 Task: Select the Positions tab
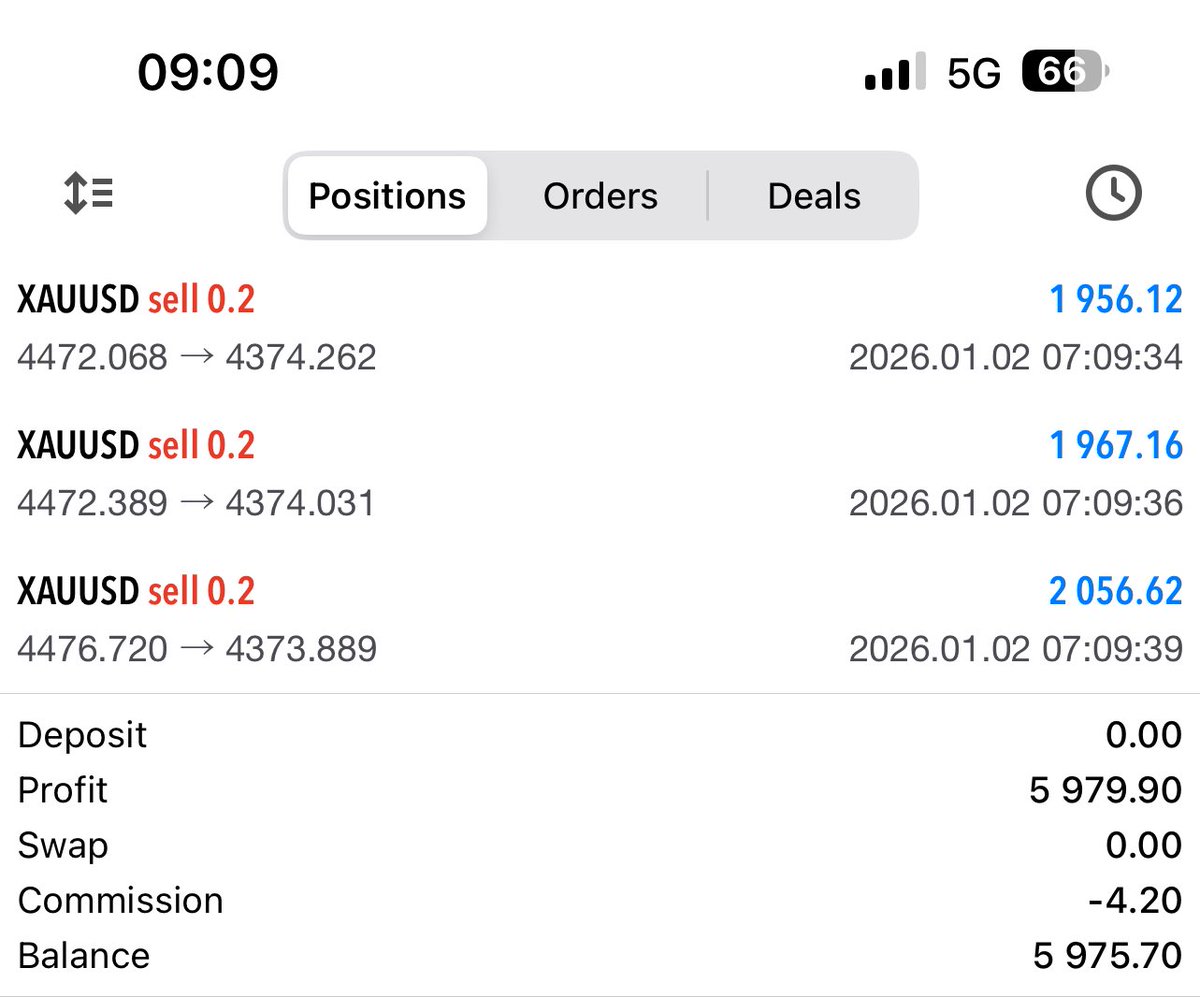click(387, 196)
